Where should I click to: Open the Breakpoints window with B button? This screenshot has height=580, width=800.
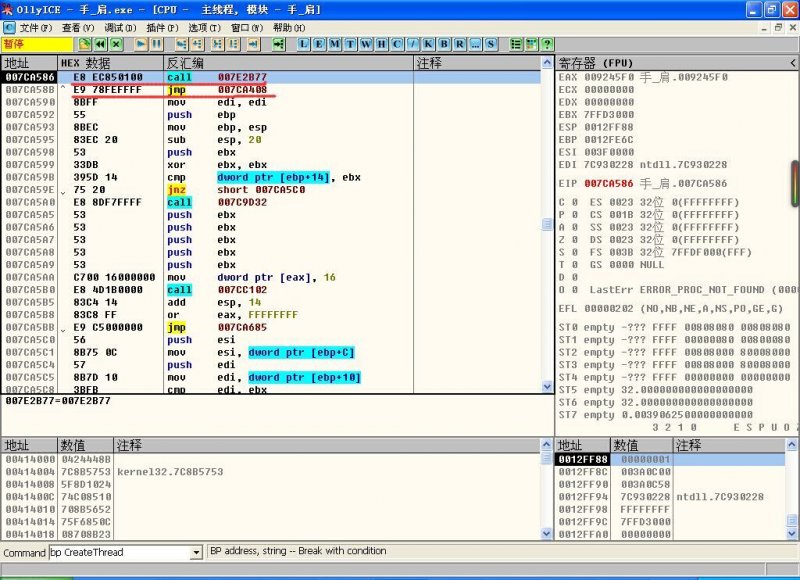(x=443, y=45)
